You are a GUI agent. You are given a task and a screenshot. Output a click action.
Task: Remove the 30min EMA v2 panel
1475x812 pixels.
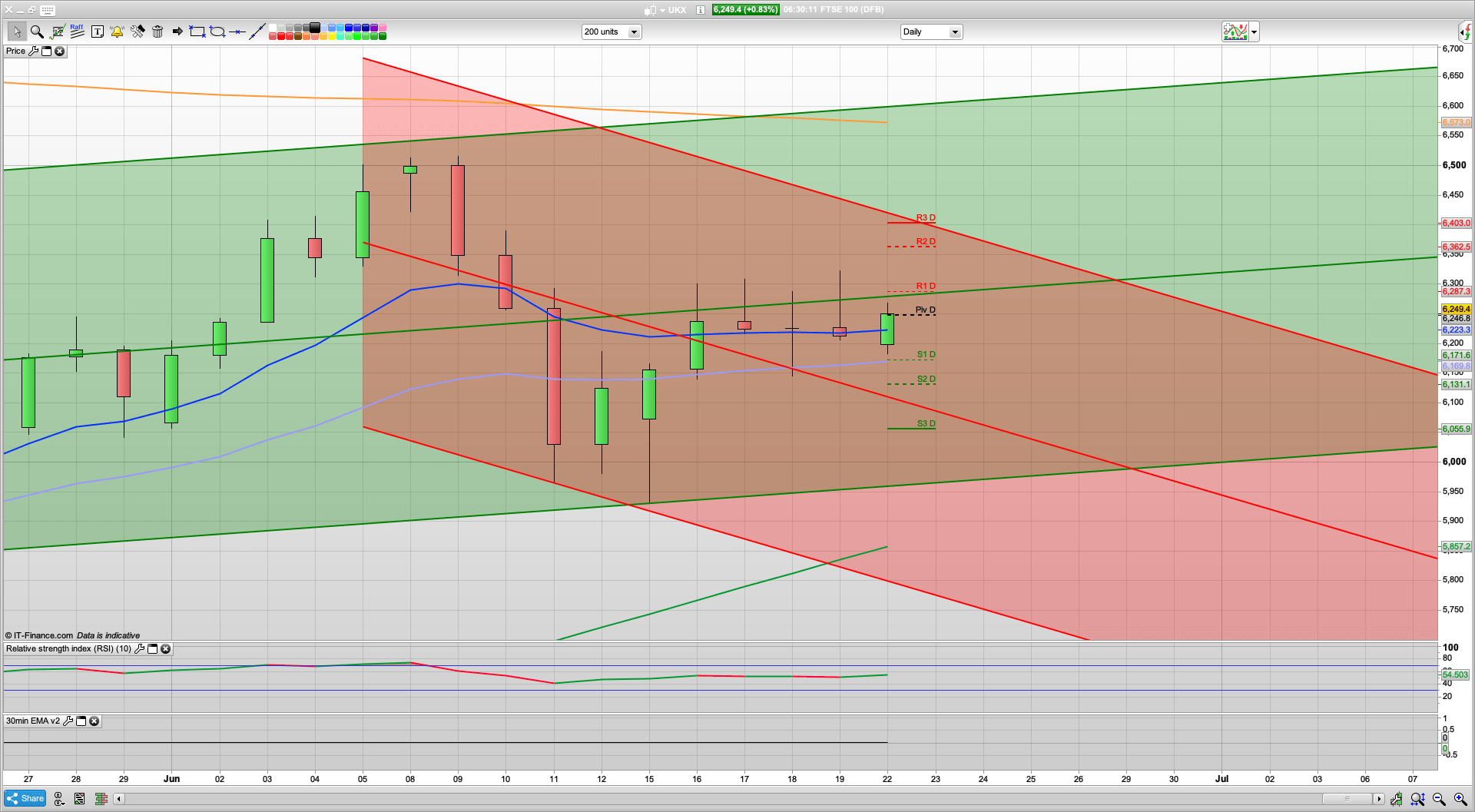click(x=94, y=721)
